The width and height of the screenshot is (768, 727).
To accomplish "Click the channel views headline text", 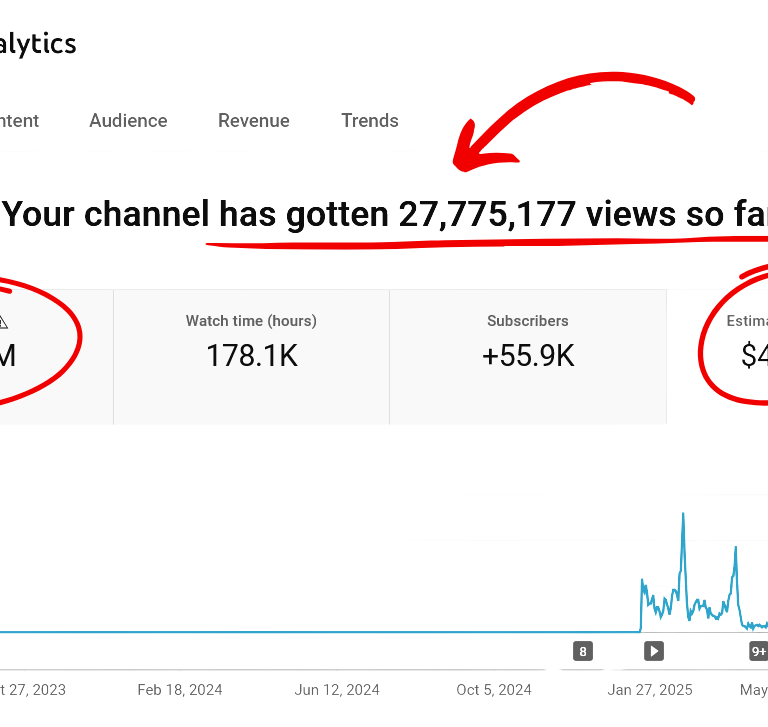I will pos(384,214).
